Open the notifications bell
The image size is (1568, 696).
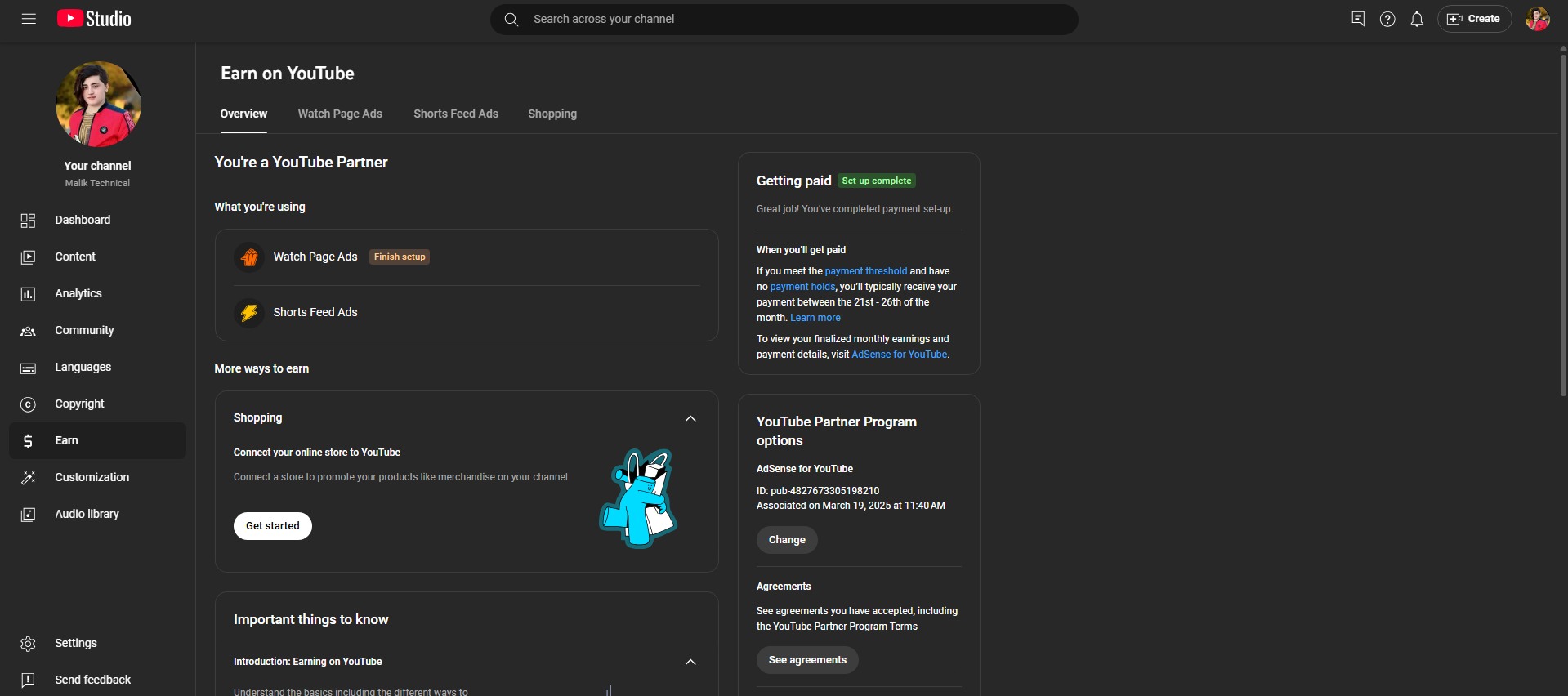coord(1417,19)
